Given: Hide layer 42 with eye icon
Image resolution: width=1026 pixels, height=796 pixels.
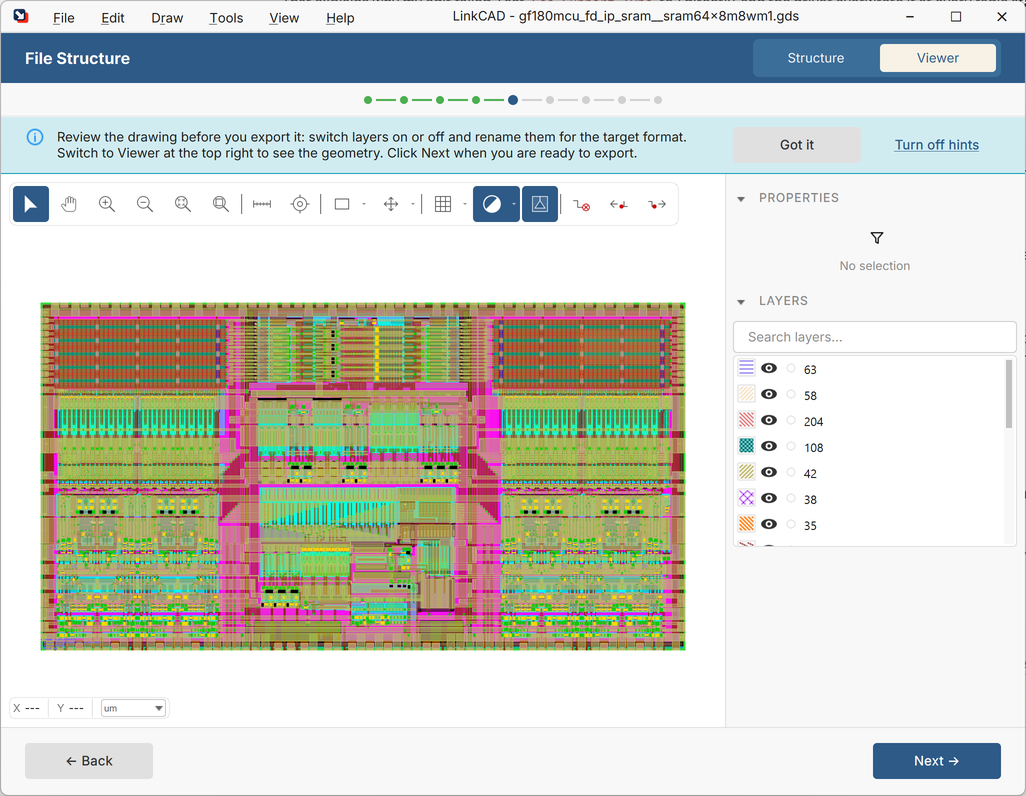Looking at the screenshot, I should 769,472.
